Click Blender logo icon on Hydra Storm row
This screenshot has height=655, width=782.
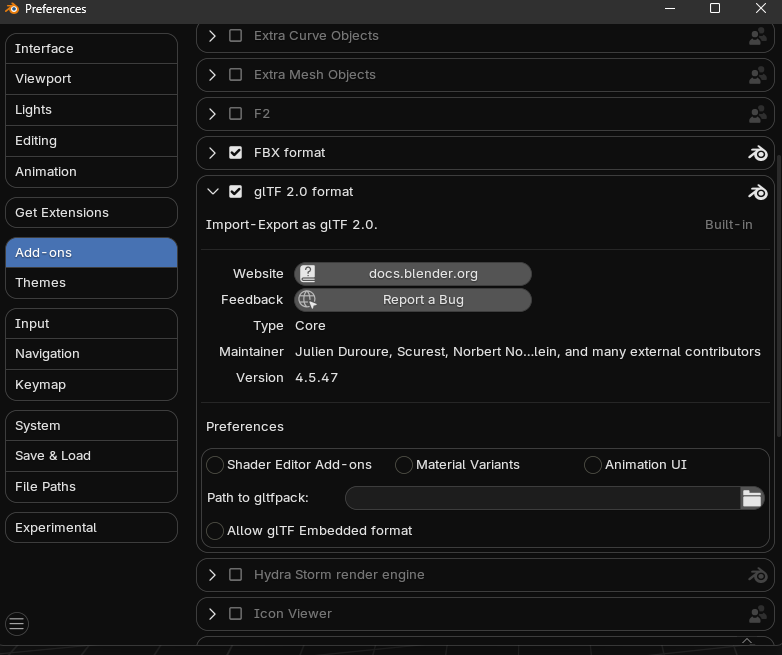click(x=758, y=575)
